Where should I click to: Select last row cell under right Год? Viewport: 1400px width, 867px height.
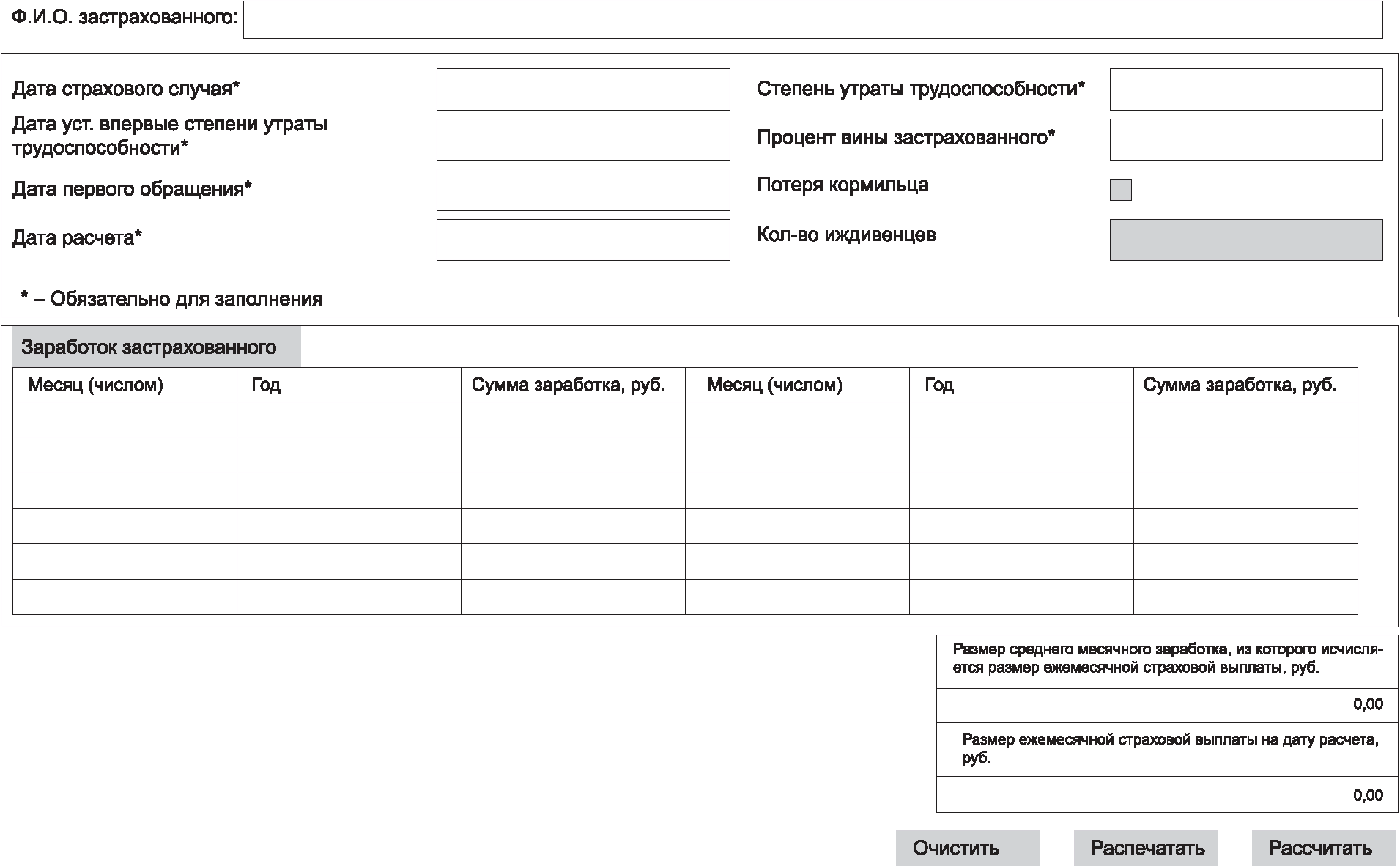1021,597
